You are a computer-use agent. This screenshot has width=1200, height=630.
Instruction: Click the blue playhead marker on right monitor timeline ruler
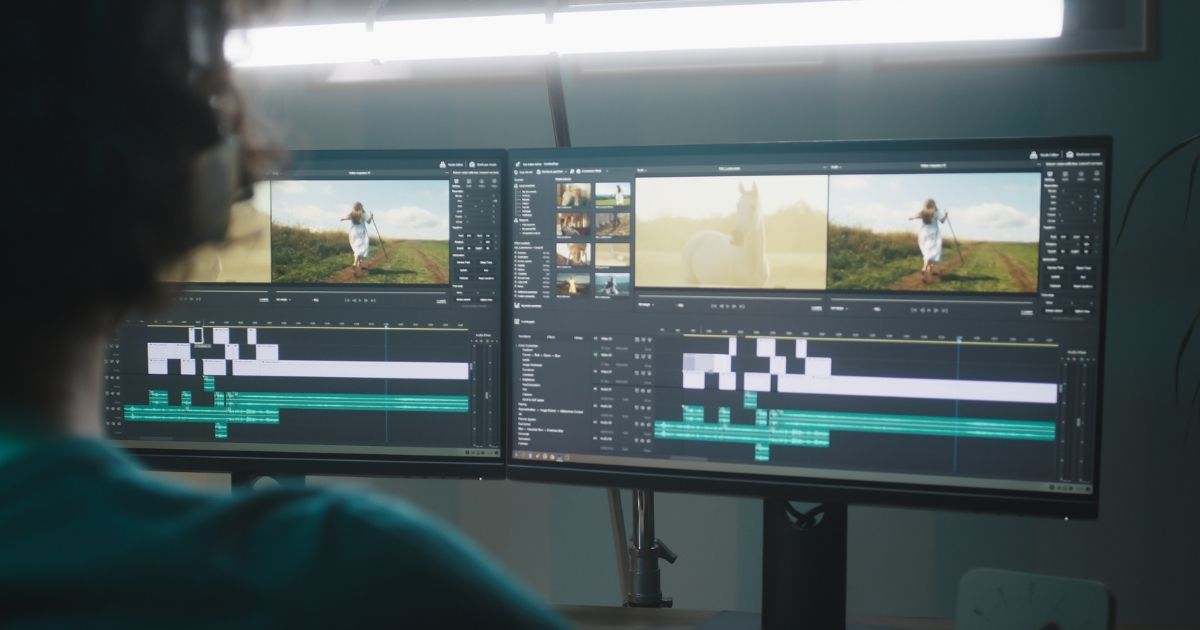coord(957,339)
